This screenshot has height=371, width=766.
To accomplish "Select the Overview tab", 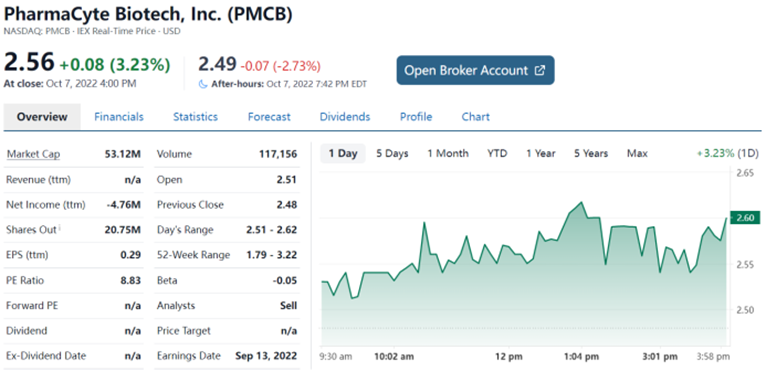I will [42, 117].
